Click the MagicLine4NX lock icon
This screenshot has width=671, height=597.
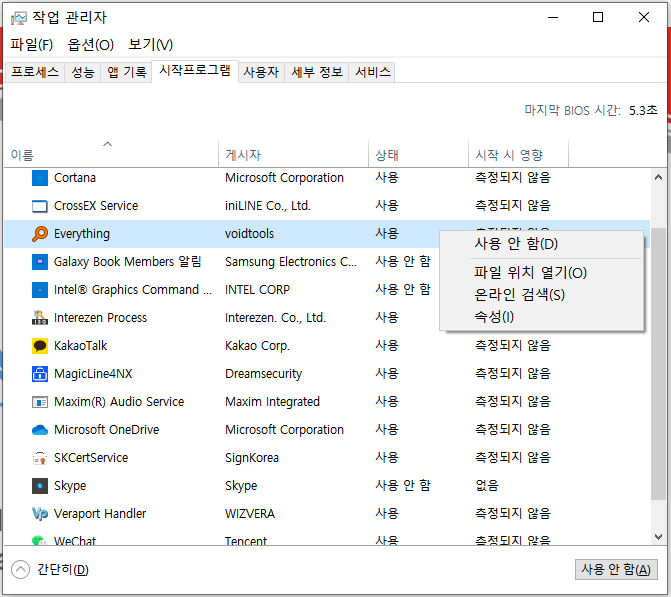pyautogui.click(x=40, y=374)
